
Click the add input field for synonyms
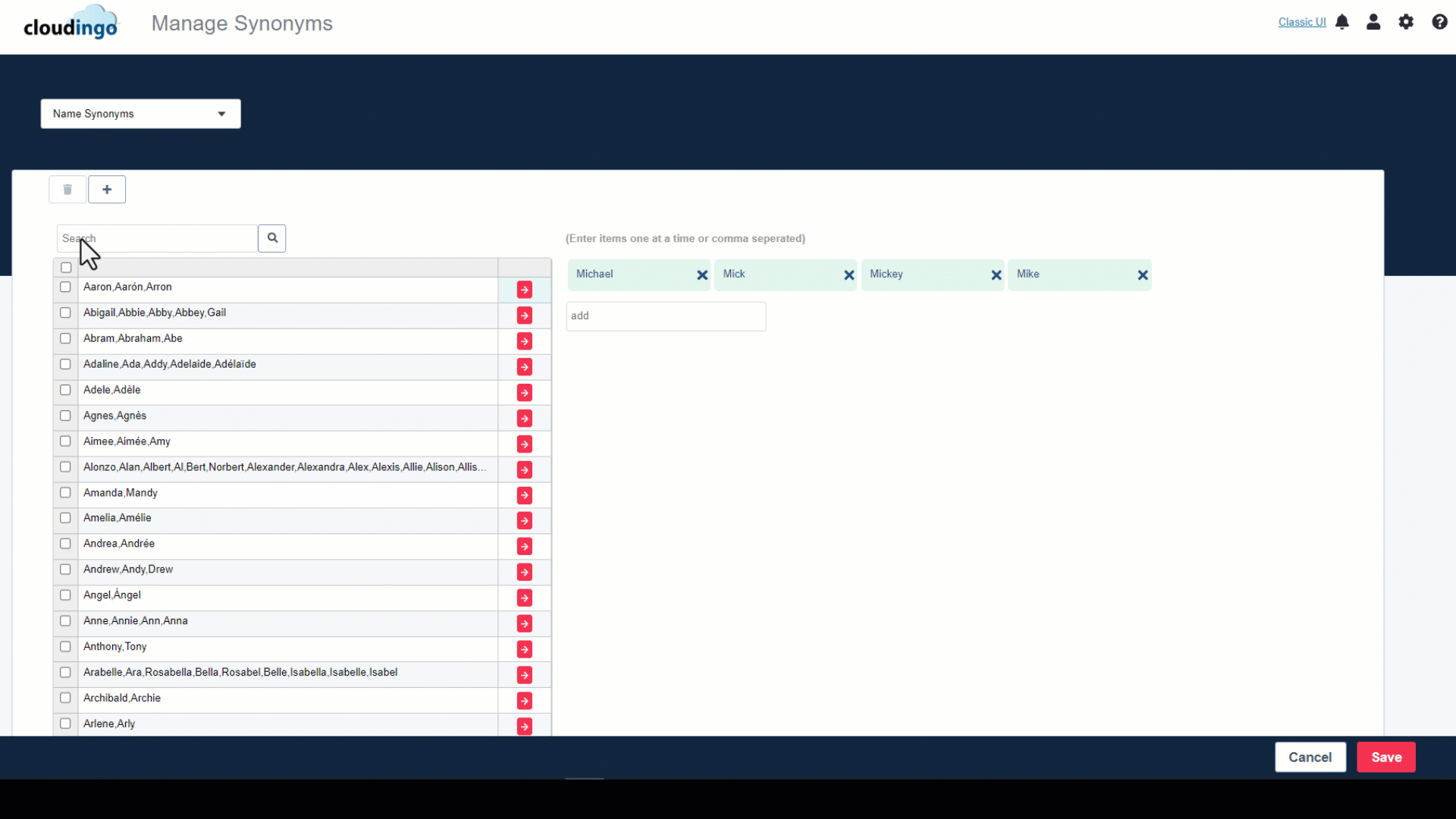pyautogui.click(x=665, y=315)
